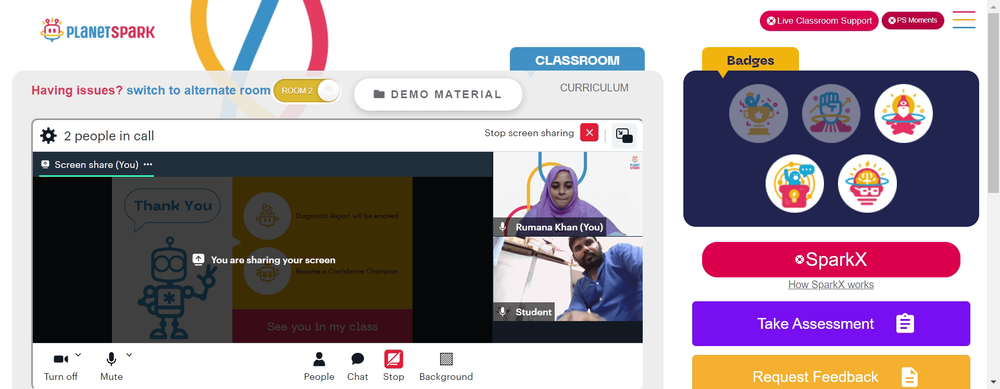Image resolution: width=1000 pixels, height=389 pixels.
Task: Select the brain with glasses badge
Action: [x=867, y=184]
